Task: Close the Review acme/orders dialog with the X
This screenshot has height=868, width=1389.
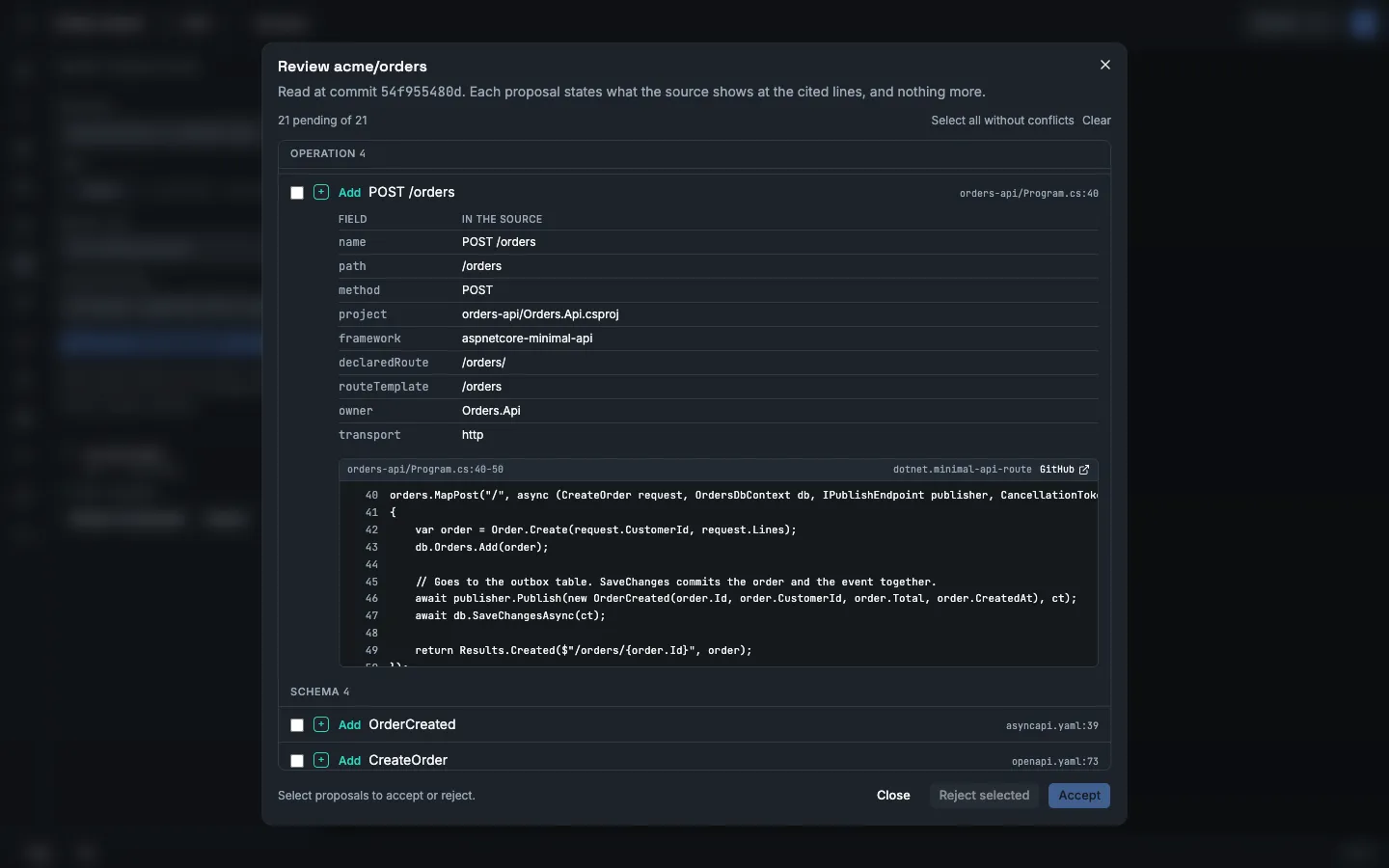Action: click(x=1105, y=65)
